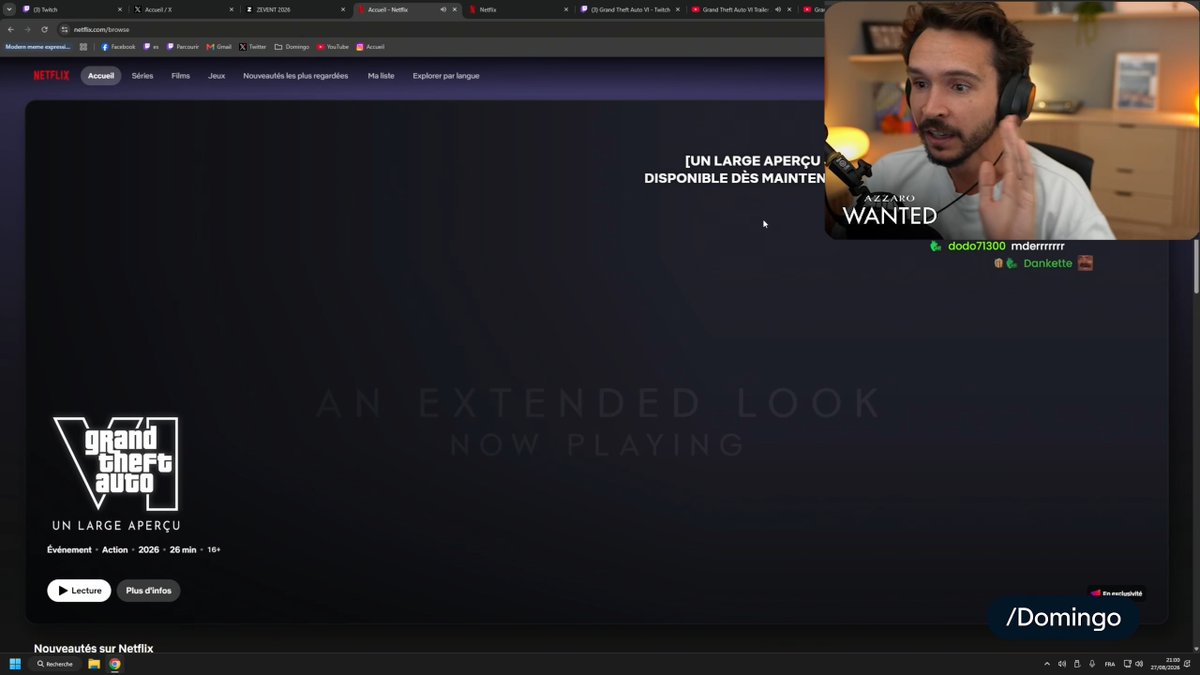Click the browser back arrow
The height and width of the screenshot is (675, 1200).
[x=11, y=29]
